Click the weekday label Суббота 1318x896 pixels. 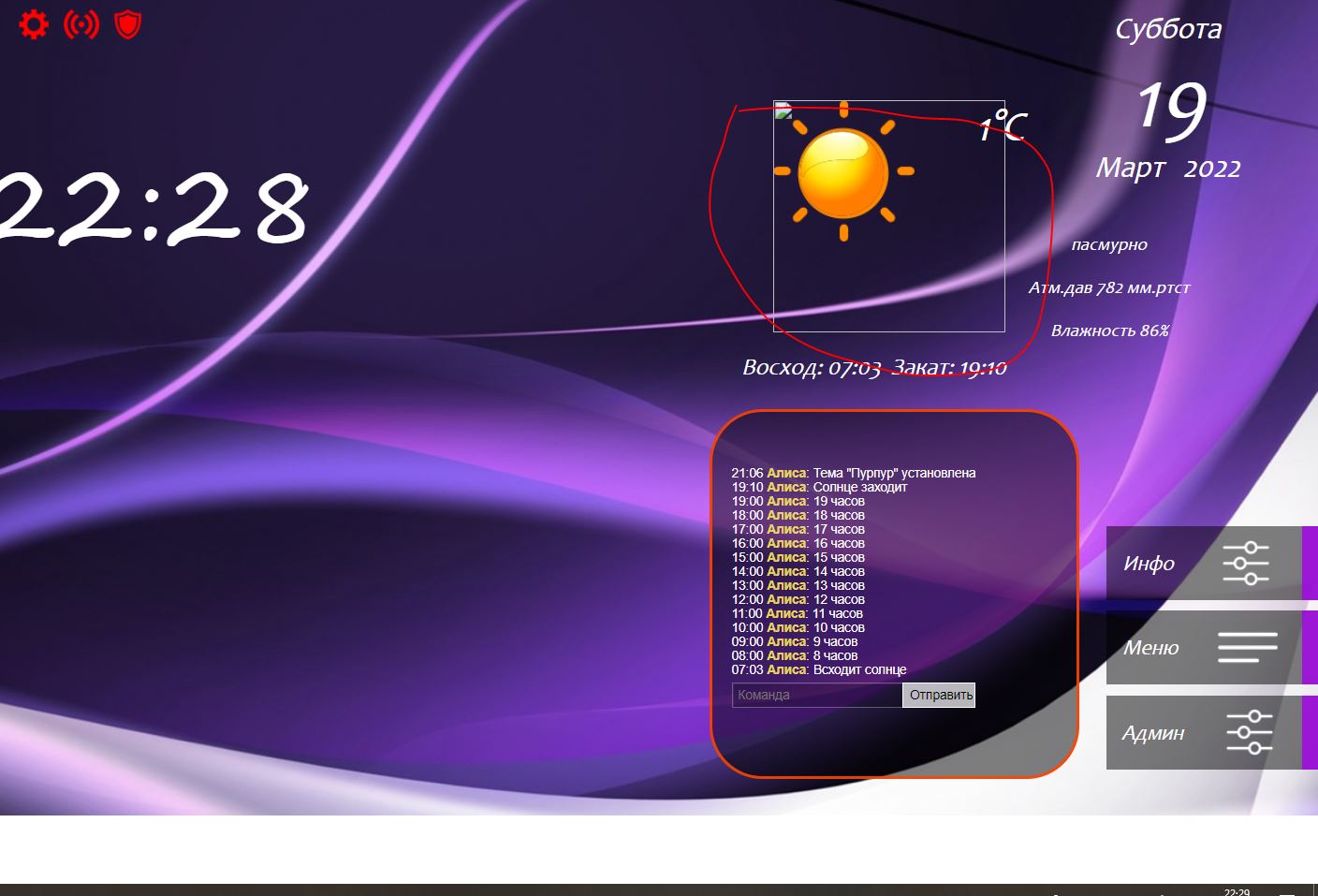(1168, 29)
